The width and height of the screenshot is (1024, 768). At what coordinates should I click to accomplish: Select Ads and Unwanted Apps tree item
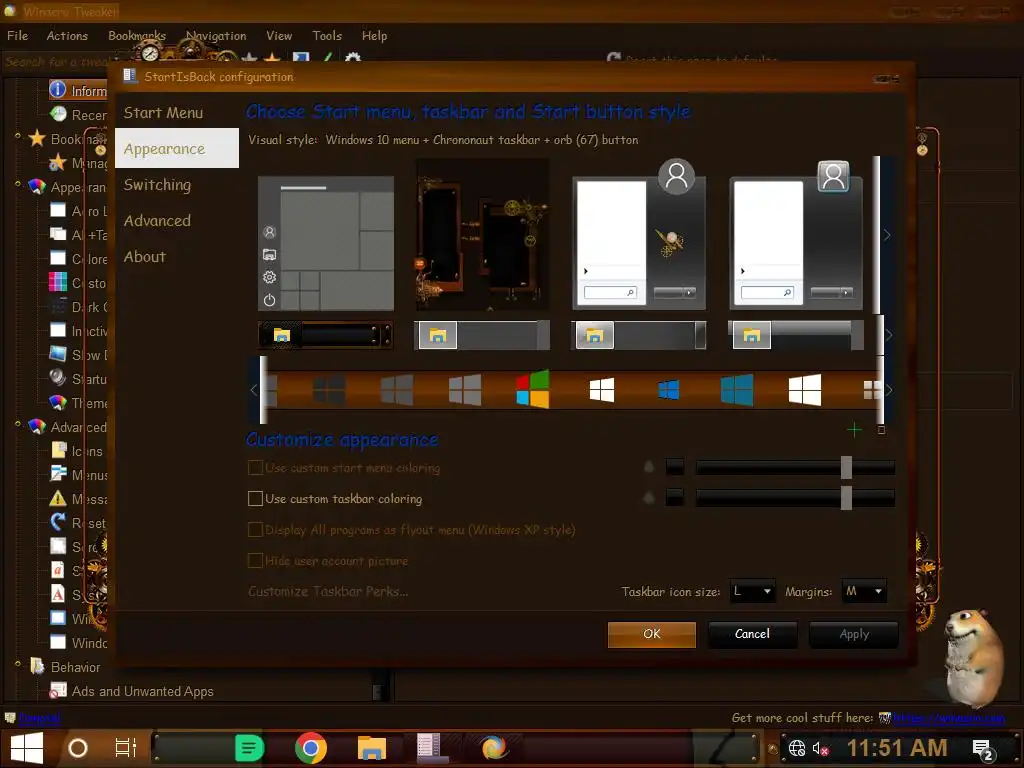click(142, 691)
